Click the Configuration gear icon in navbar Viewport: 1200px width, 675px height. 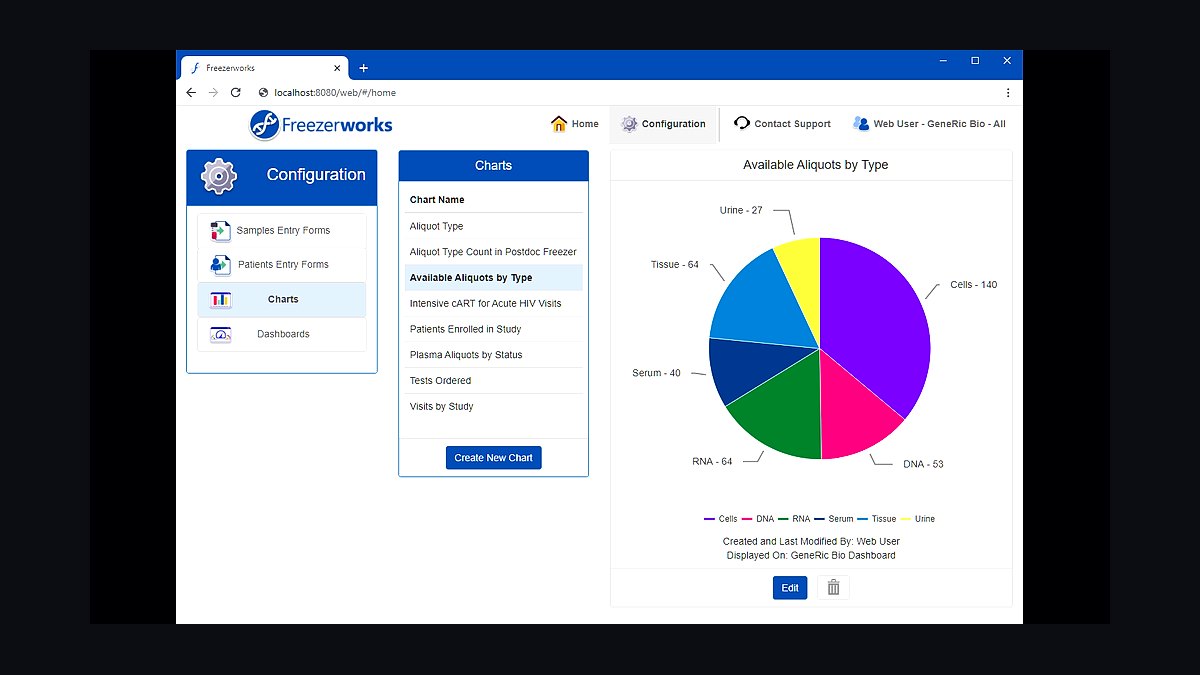[629, 124]
